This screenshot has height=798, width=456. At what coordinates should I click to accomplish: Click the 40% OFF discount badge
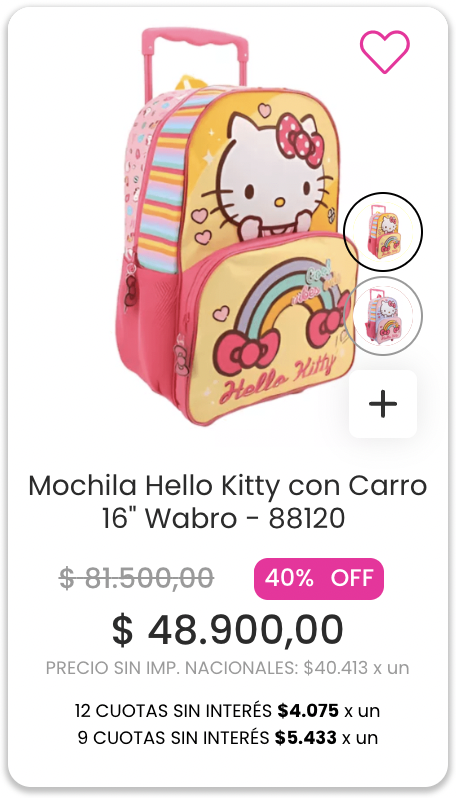point(319,579)
